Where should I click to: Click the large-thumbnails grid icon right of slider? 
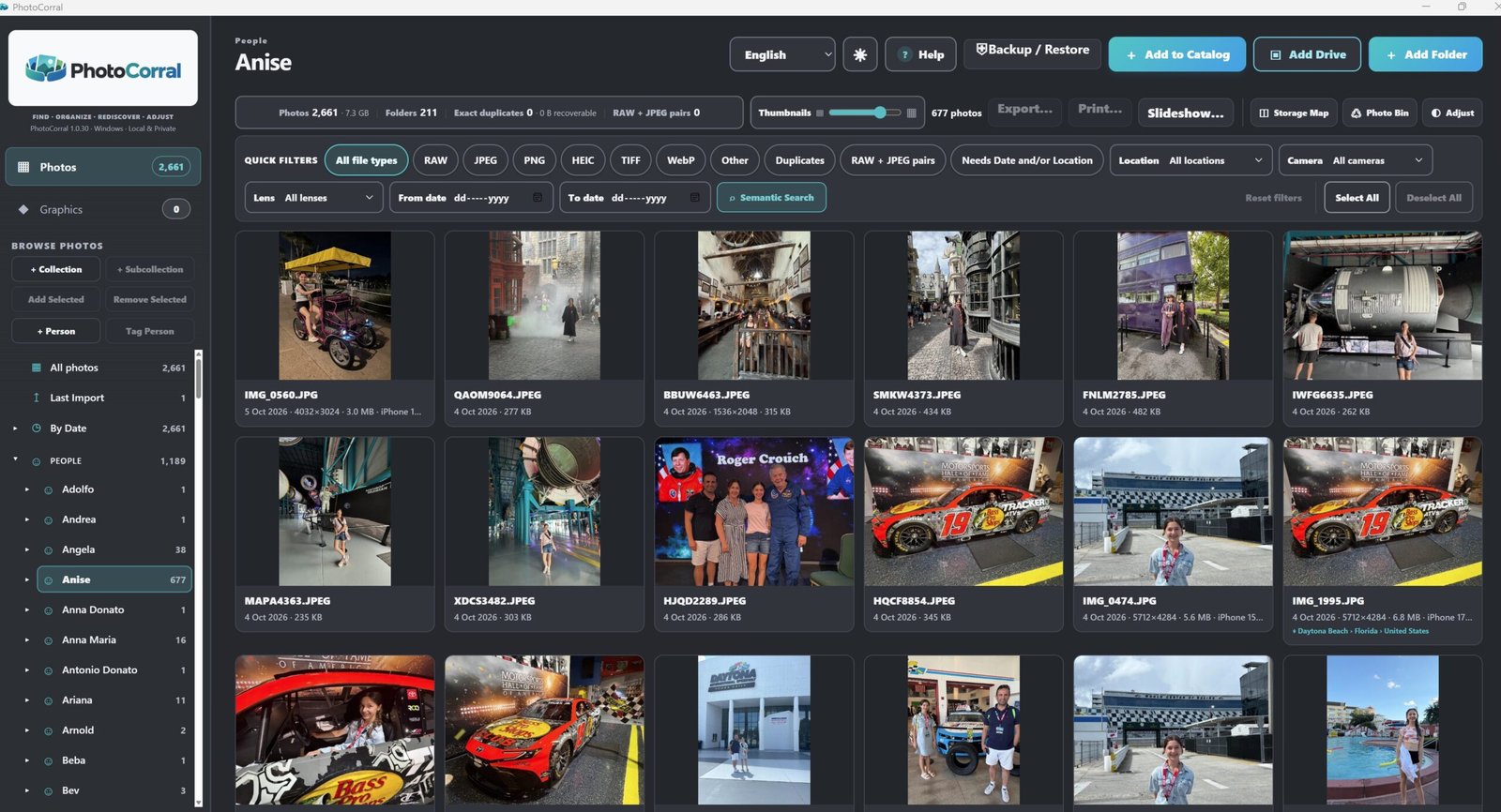click(911, 113)
